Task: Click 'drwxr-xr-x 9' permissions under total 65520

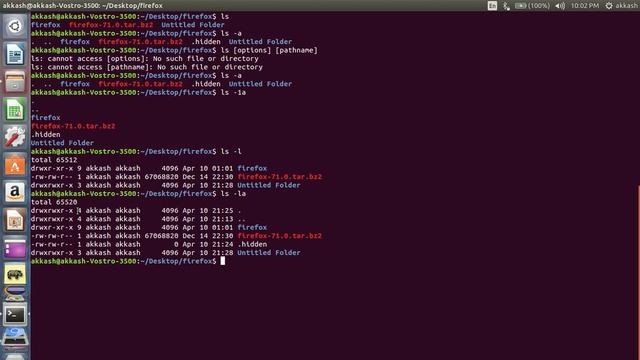Action: (56, 227)
